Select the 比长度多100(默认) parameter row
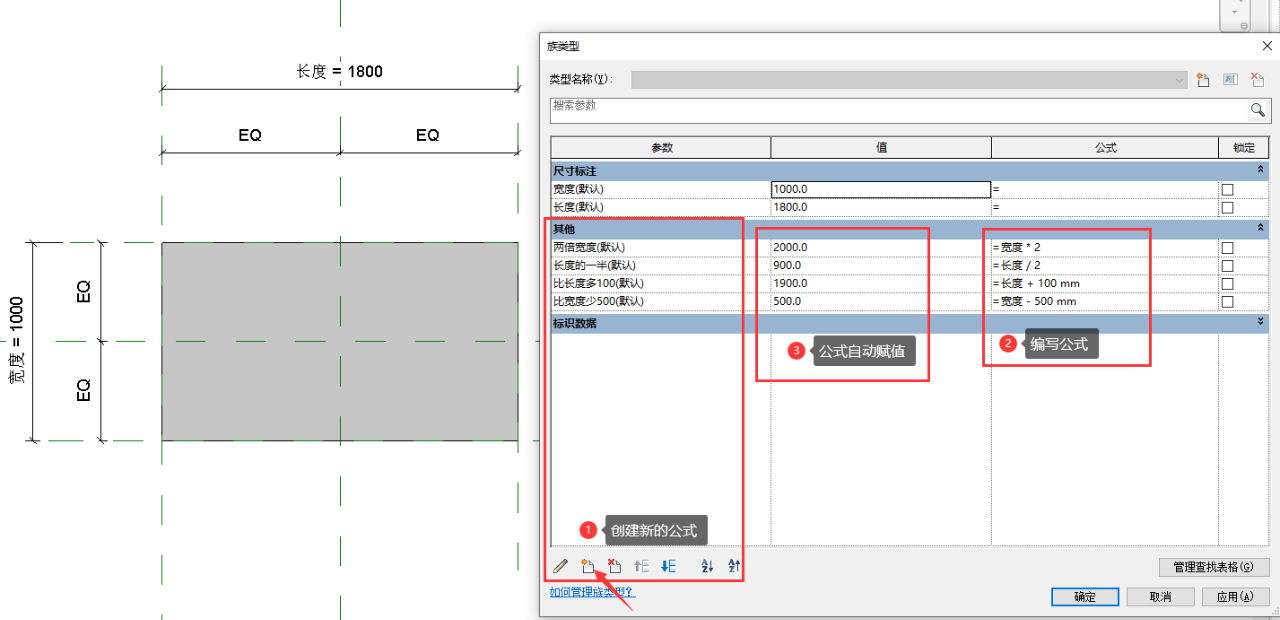This screenshot has width=1280, height=620. click(661, 283)
